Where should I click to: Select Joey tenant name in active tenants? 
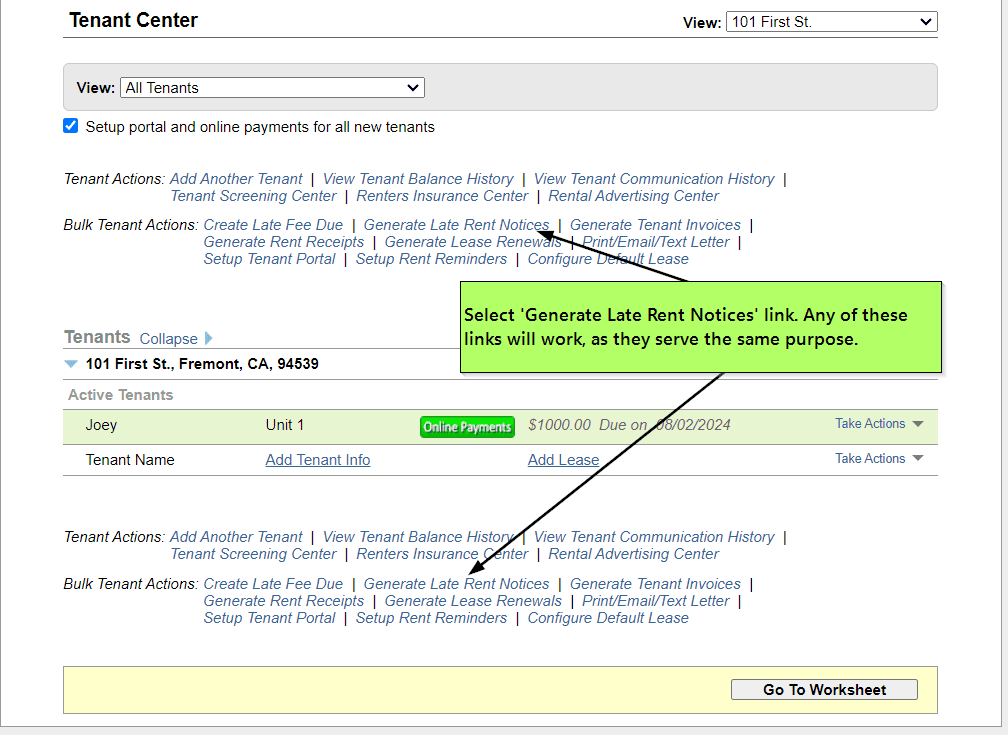point(101,425)
